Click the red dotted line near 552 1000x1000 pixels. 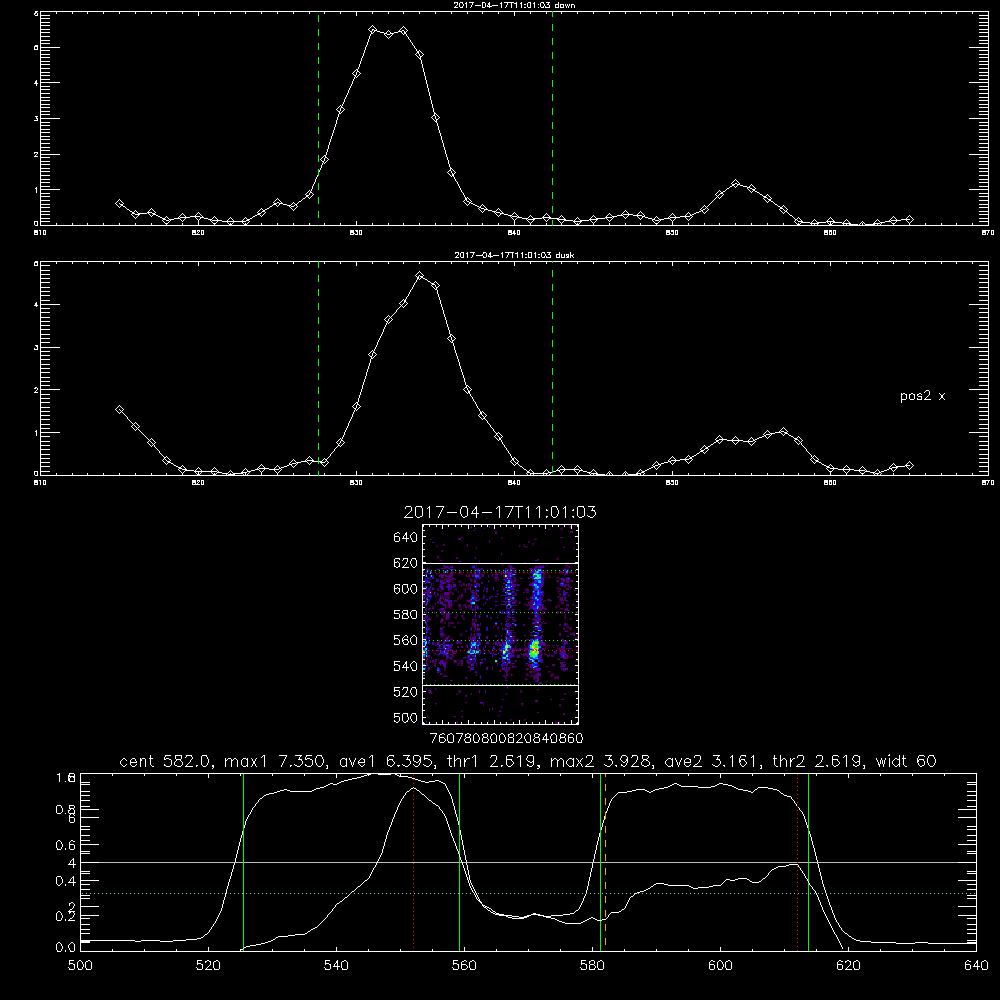[413, 862]
